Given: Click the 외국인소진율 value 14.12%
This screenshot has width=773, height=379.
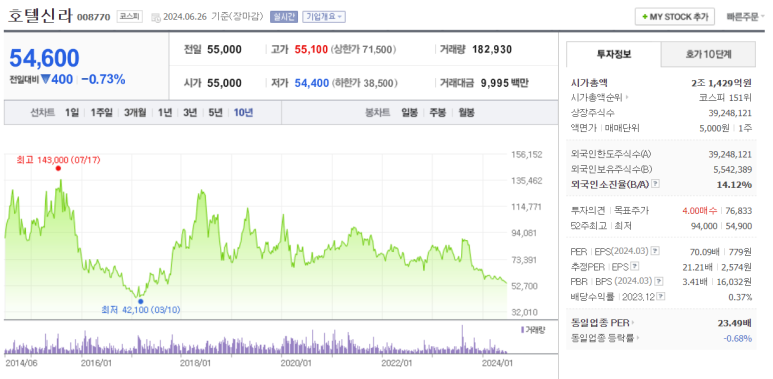Looking at the screenshot, I should 735,185.
